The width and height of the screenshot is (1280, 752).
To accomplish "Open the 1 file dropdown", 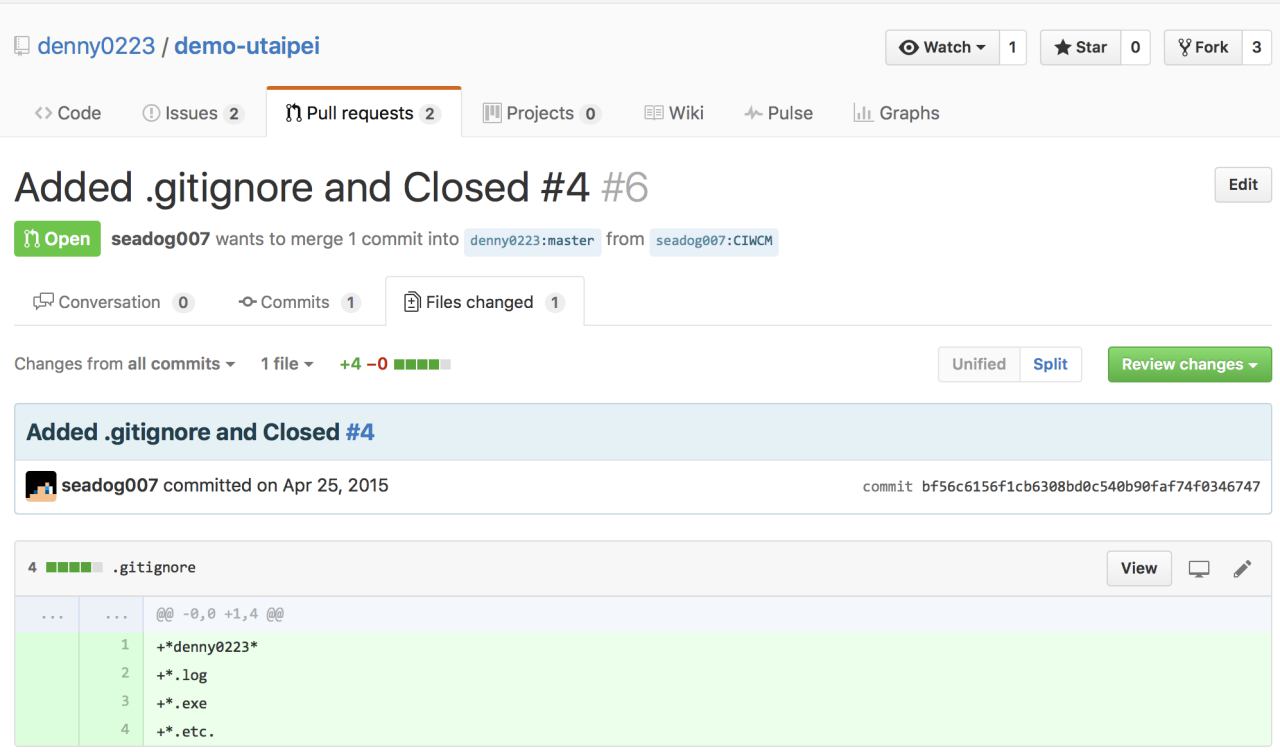I will tap(287, 364).
